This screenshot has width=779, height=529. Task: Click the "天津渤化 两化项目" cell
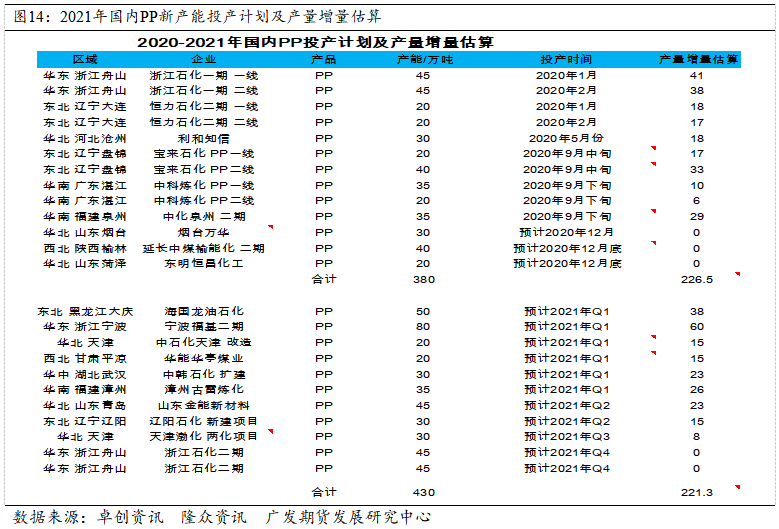point(204,436)
